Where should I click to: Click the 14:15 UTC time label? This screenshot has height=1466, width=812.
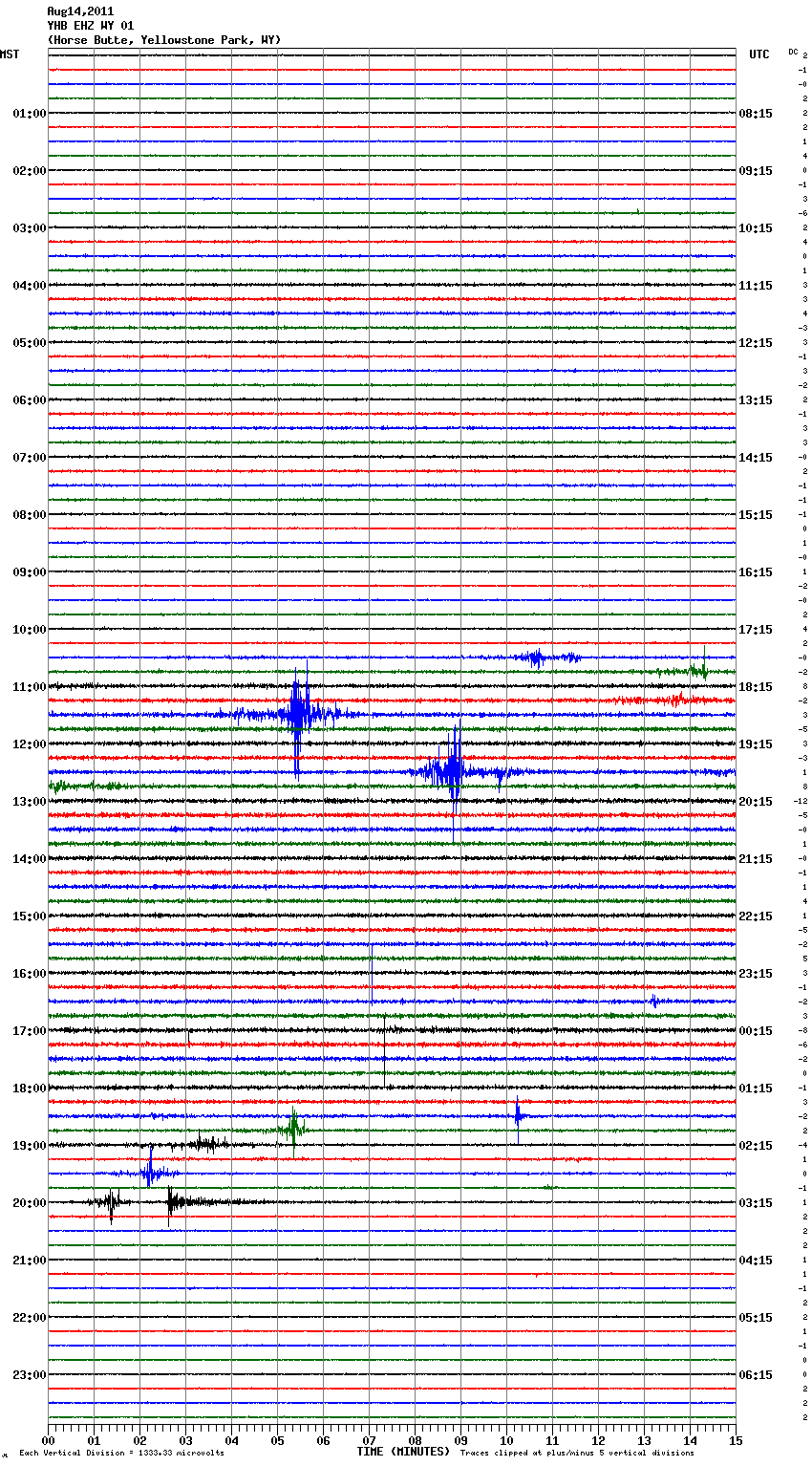756,458
